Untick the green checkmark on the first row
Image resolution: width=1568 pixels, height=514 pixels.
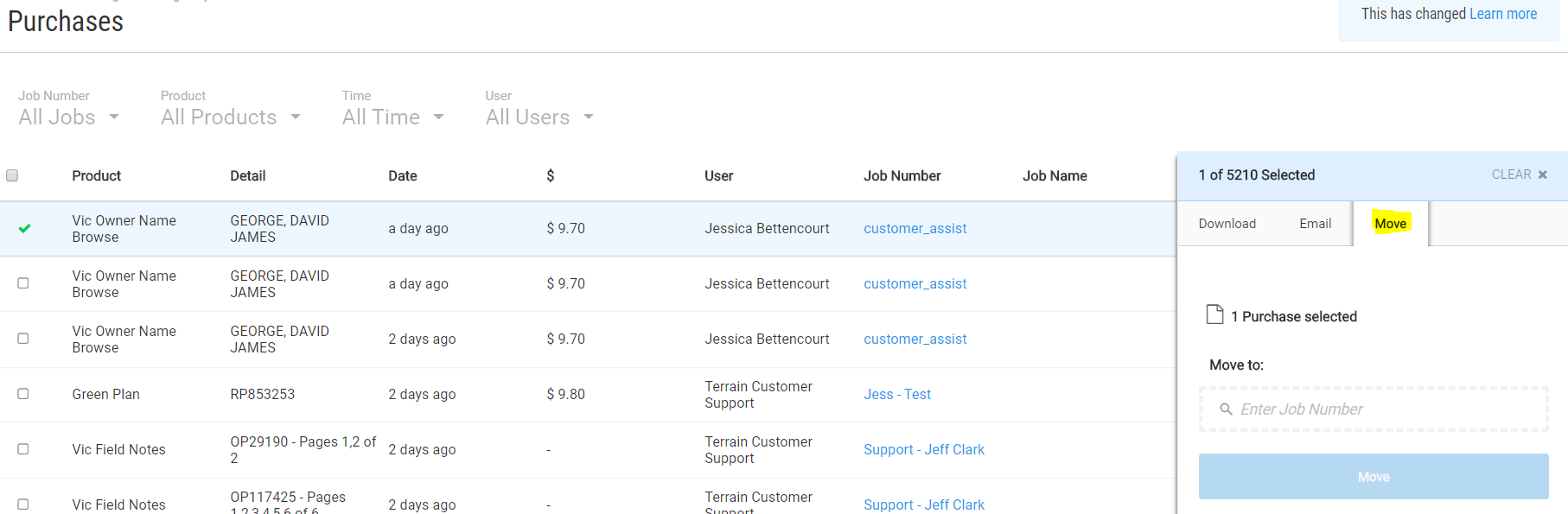[24, 229]
